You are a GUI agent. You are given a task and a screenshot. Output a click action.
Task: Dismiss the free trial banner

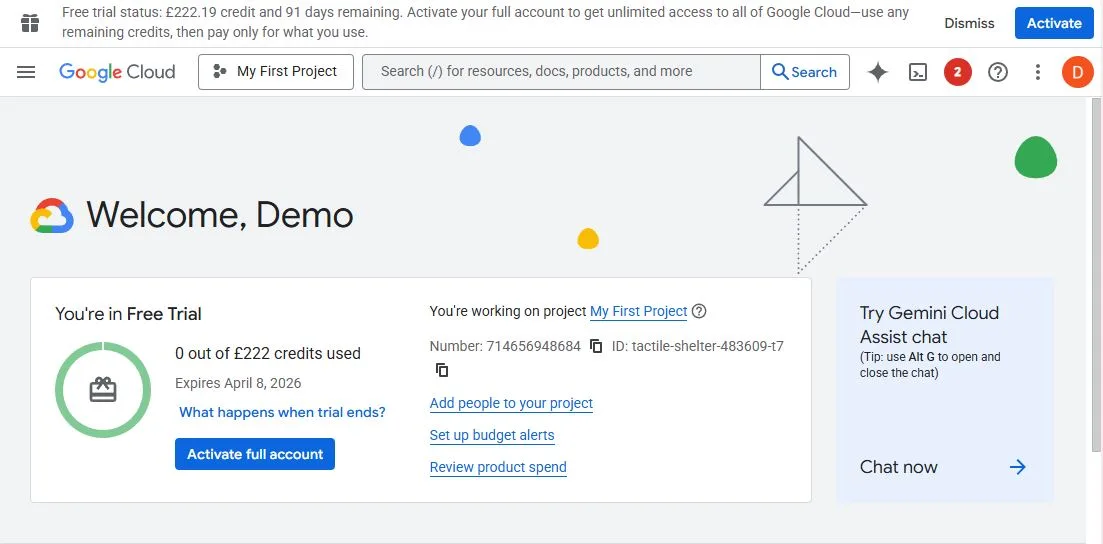click(969, 23)
